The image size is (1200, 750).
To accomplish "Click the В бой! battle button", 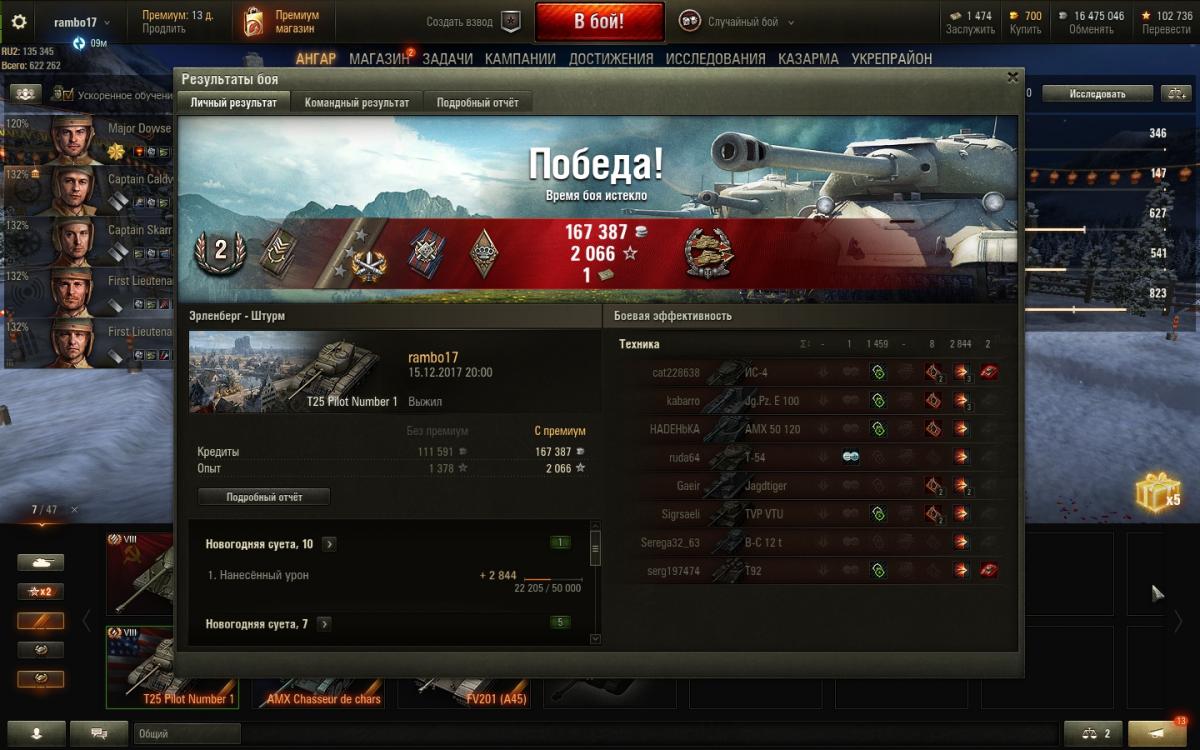I will (599, 21).
